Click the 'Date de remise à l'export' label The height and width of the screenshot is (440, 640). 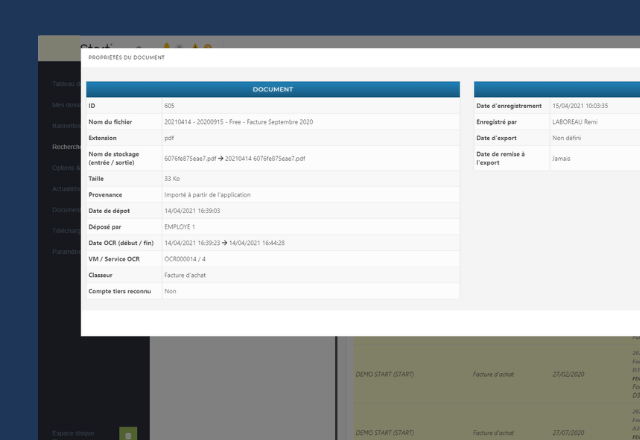(x=500, y=158)
